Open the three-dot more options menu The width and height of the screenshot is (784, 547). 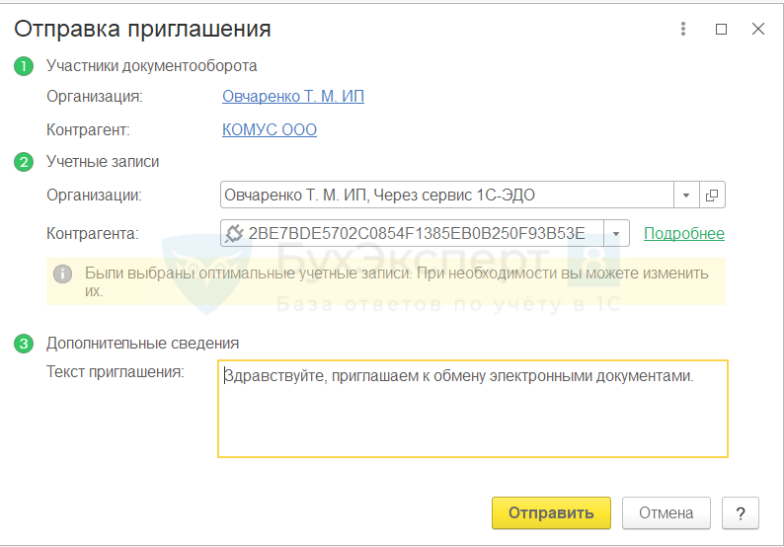(x=682, y=29)
